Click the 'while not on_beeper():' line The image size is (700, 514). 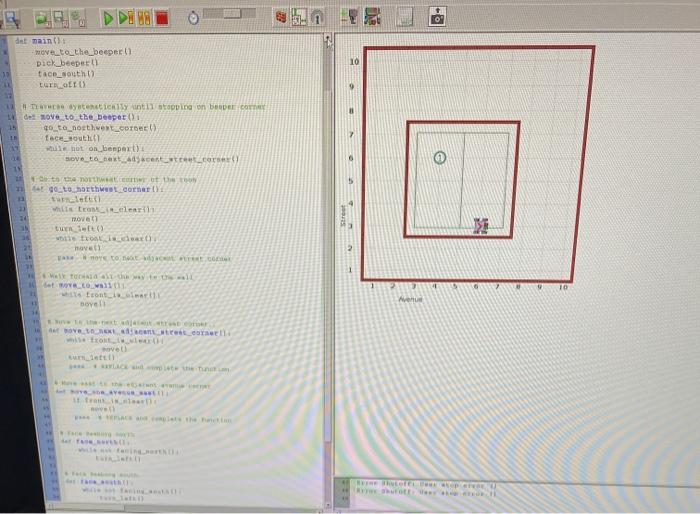[x=95, y=148]
